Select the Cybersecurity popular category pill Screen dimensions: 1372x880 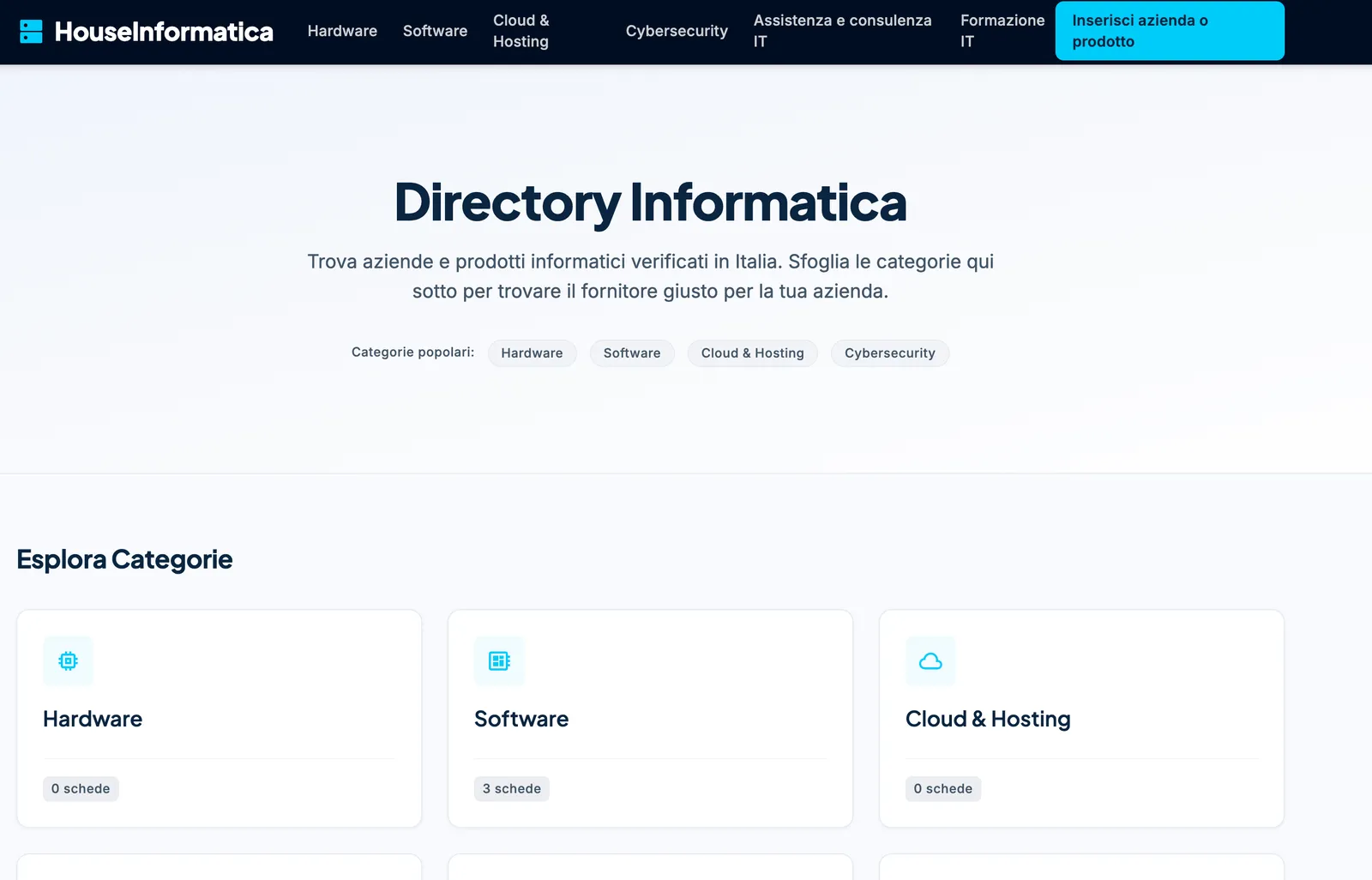click(889, 353)
